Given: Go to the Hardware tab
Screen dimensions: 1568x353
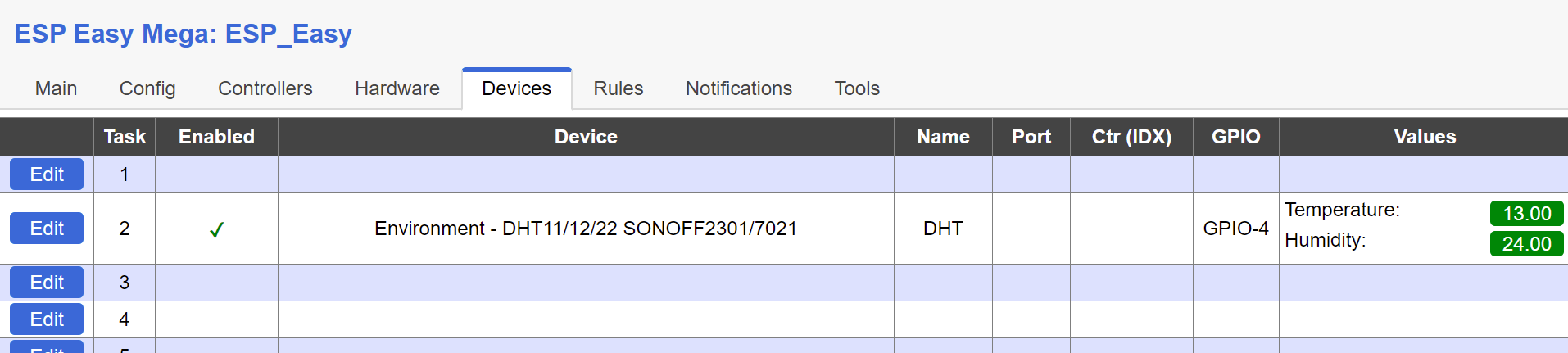Looking at the screenshot, I should tap(397, 88).
